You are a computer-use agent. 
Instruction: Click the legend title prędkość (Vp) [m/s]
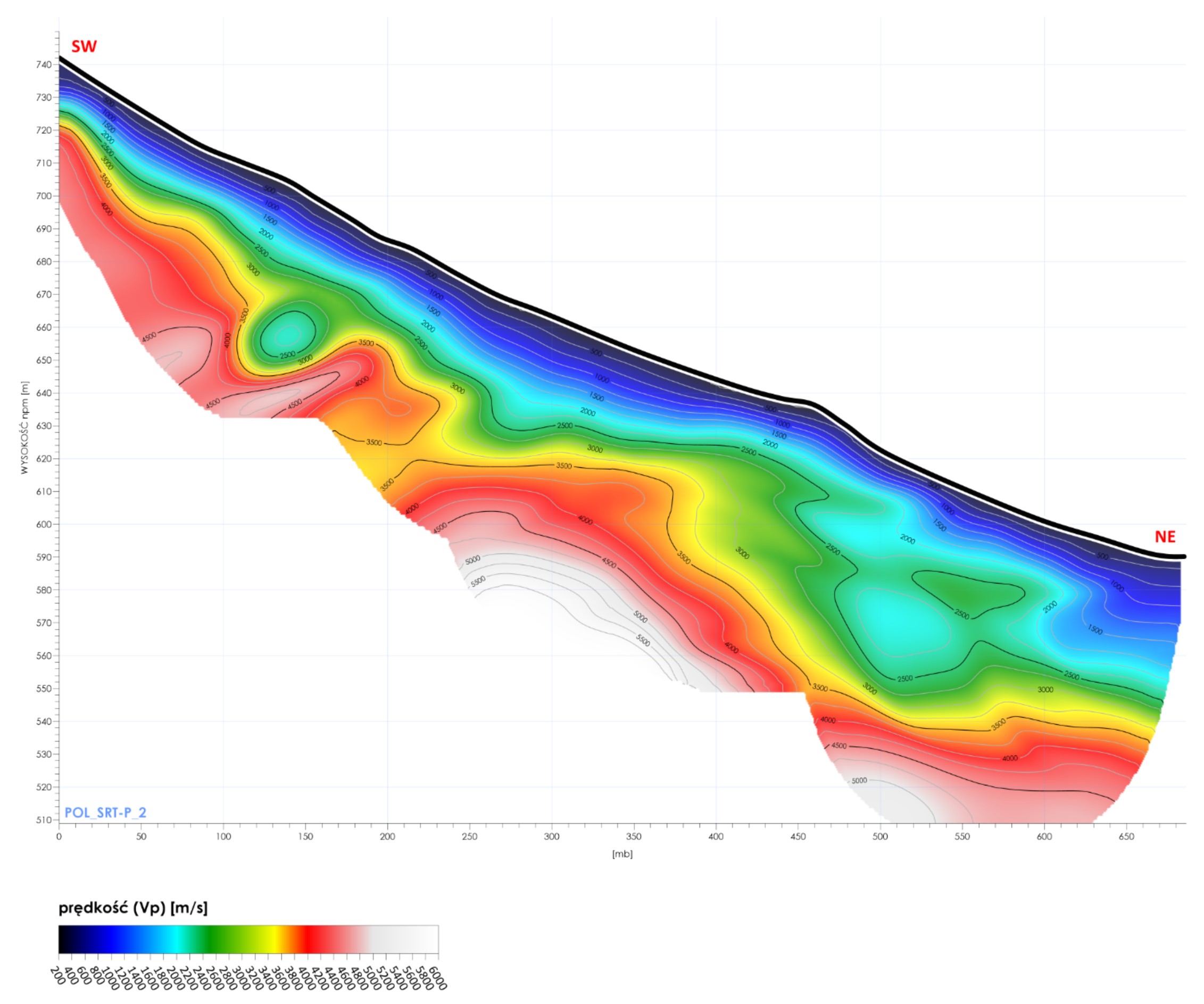point(133,908)
